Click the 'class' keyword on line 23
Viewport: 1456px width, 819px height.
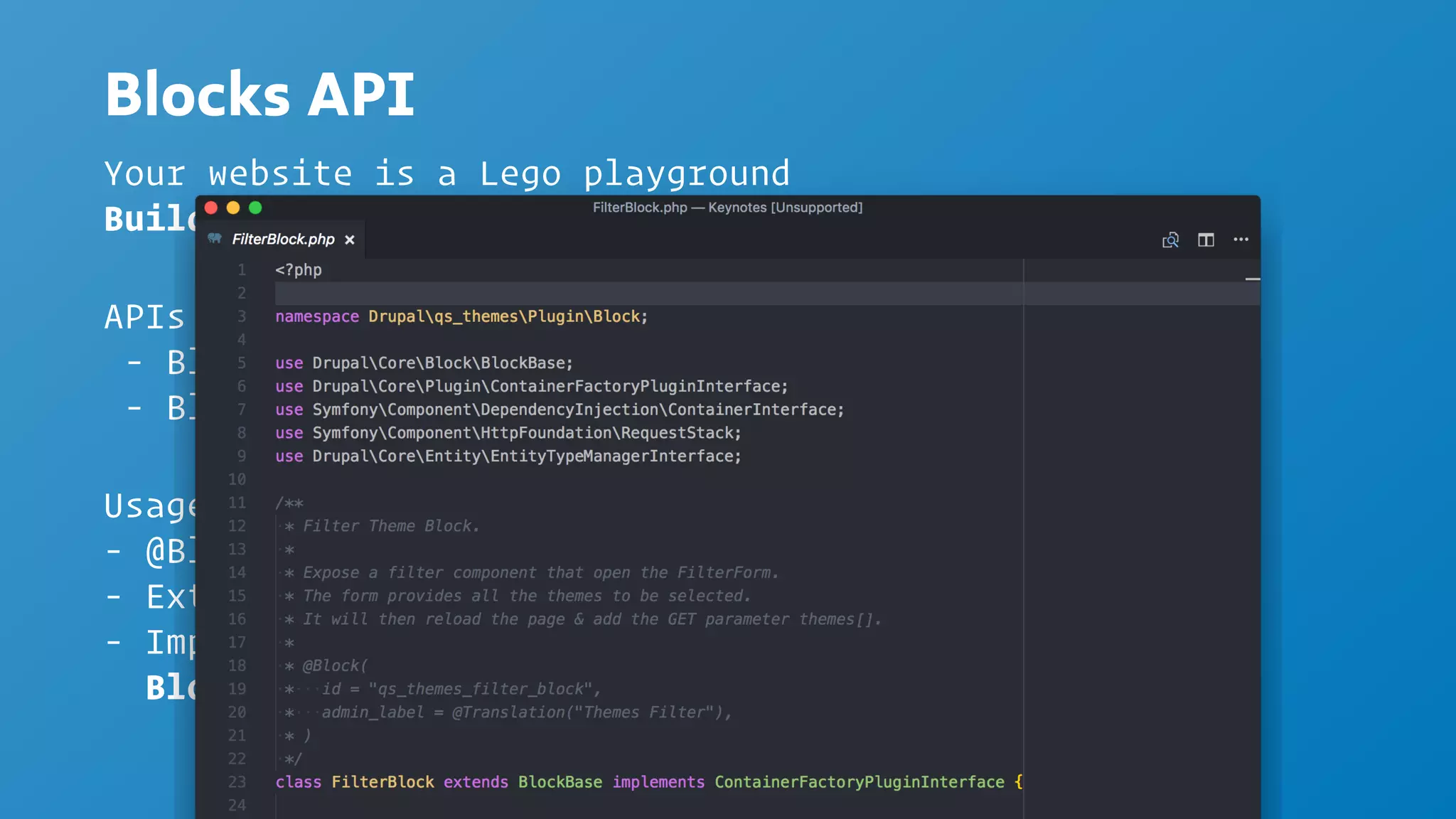coord(299,782)
